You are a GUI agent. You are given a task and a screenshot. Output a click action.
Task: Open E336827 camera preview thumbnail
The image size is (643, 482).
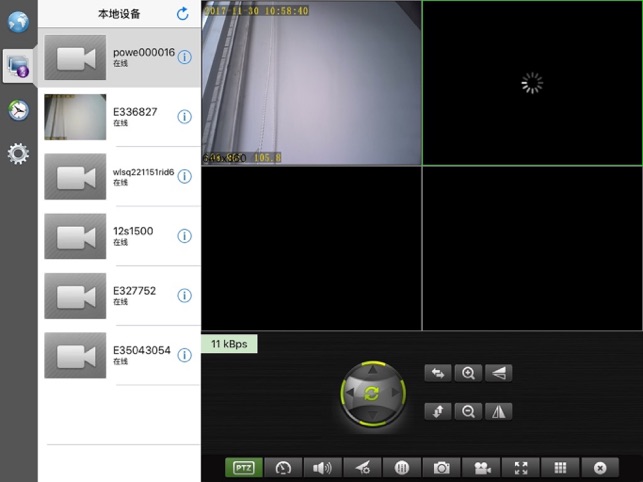click(x=75, y=117)
